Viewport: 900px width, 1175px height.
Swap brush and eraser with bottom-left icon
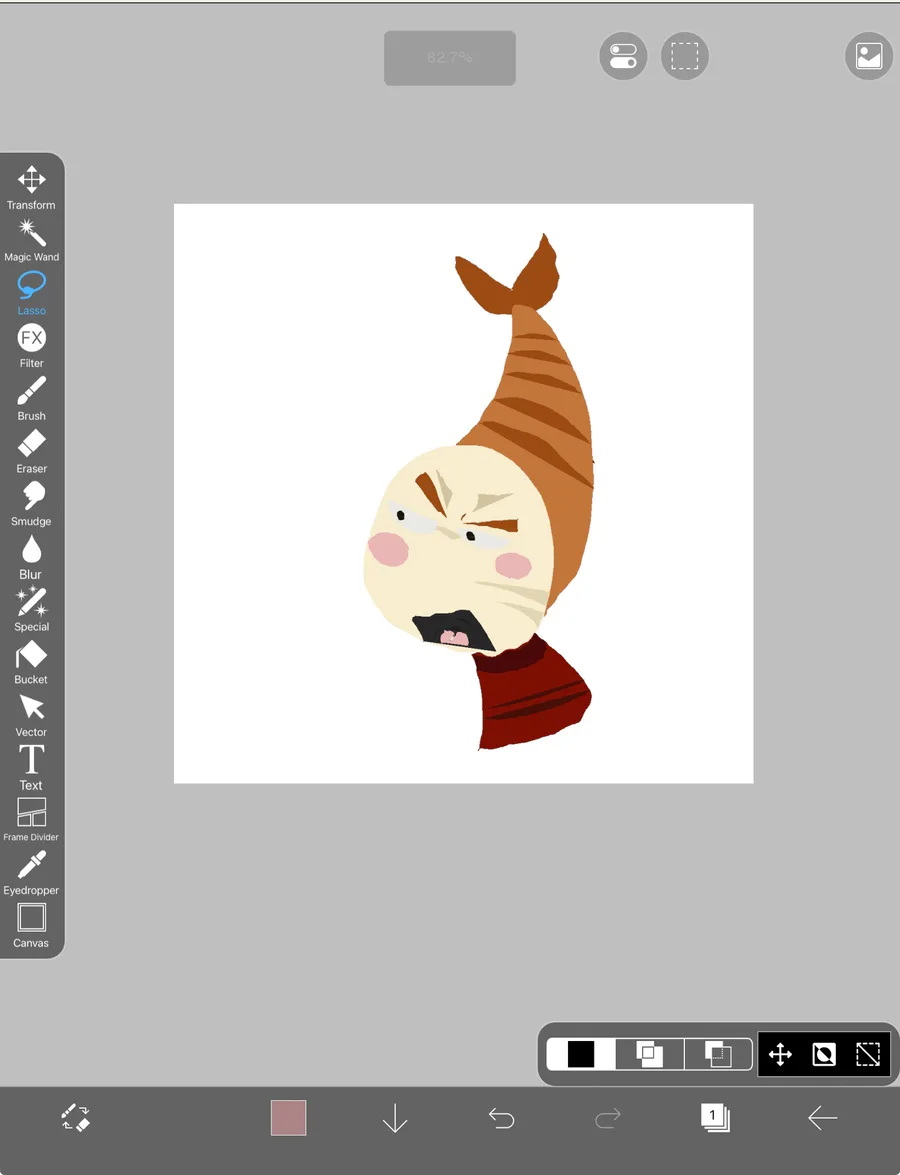[75, 1117]
